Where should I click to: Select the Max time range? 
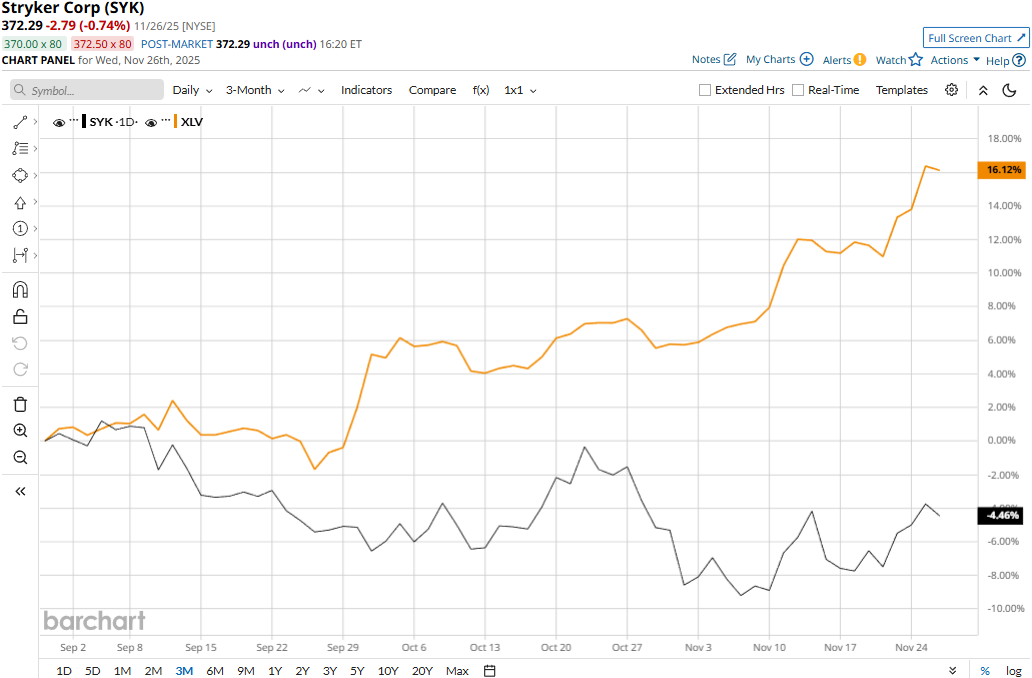pyautogui.click(x=457, y=671)
